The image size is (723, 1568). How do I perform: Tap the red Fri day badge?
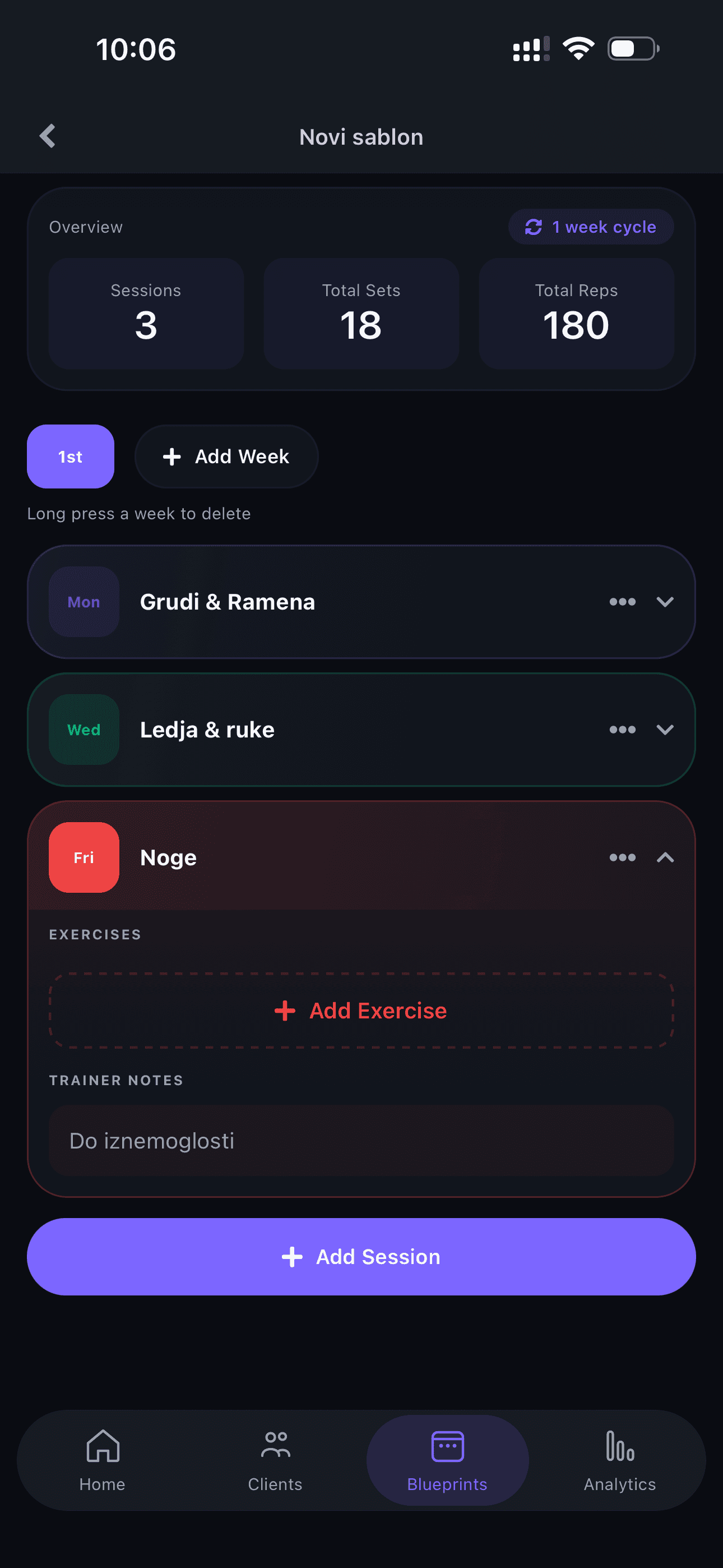84,857
